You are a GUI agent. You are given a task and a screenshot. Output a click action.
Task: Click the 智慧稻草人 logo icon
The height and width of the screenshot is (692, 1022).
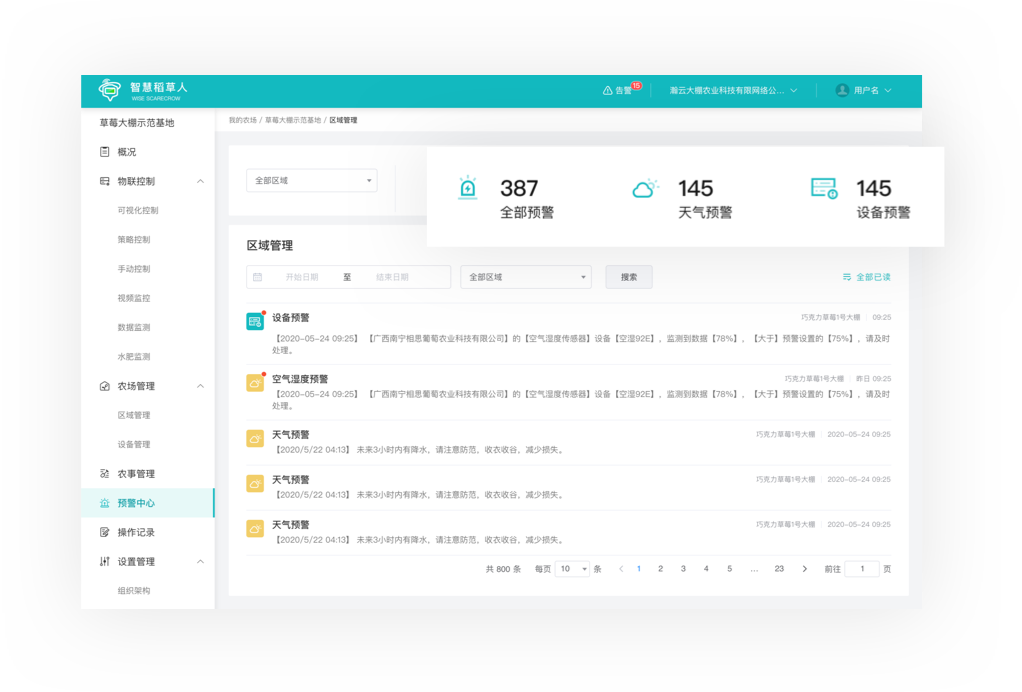[109, 90]
